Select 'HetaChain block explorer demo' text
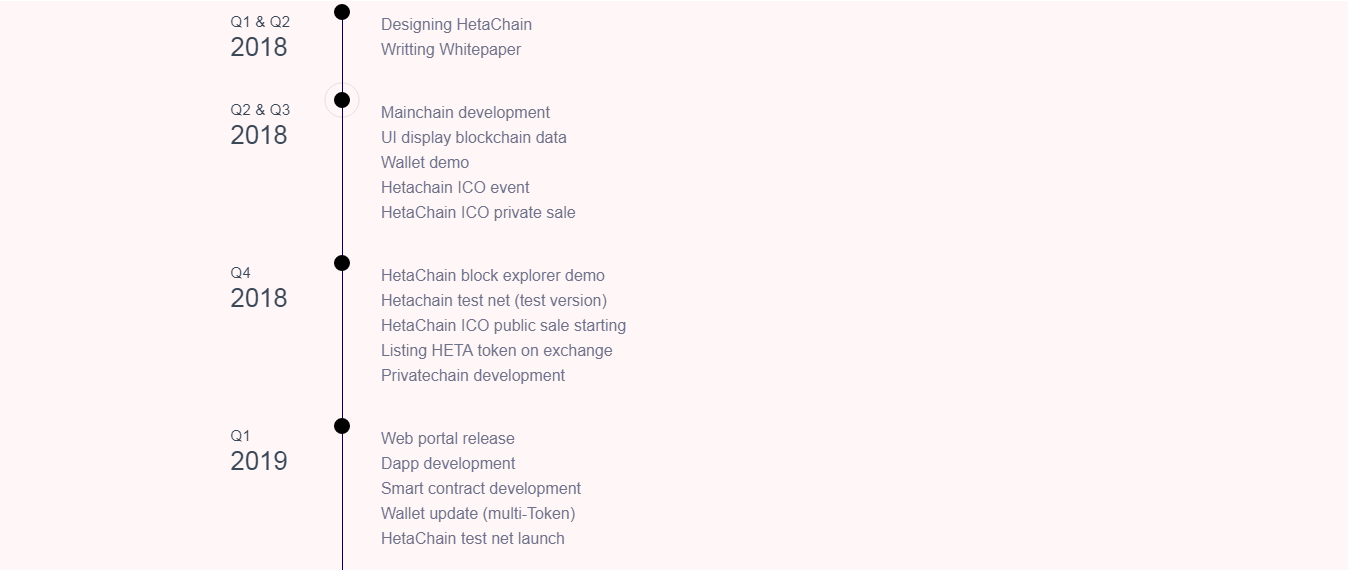The image size is (1348, 570). click(493, 275)
